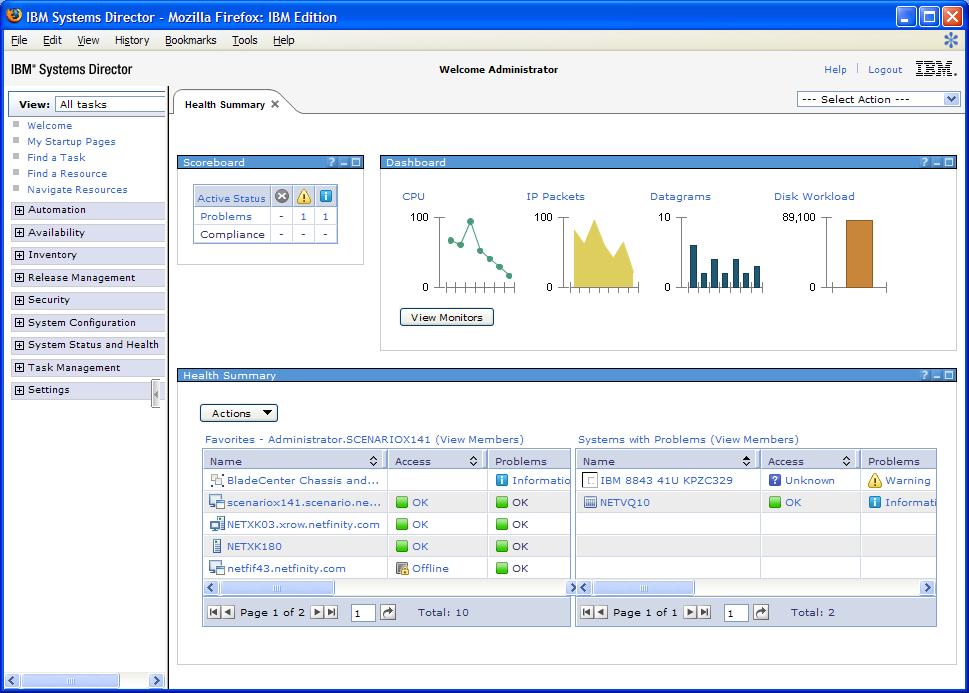
Task: Click the Favorites table horizontal scrollbar thumb
Action: [277, 587]
